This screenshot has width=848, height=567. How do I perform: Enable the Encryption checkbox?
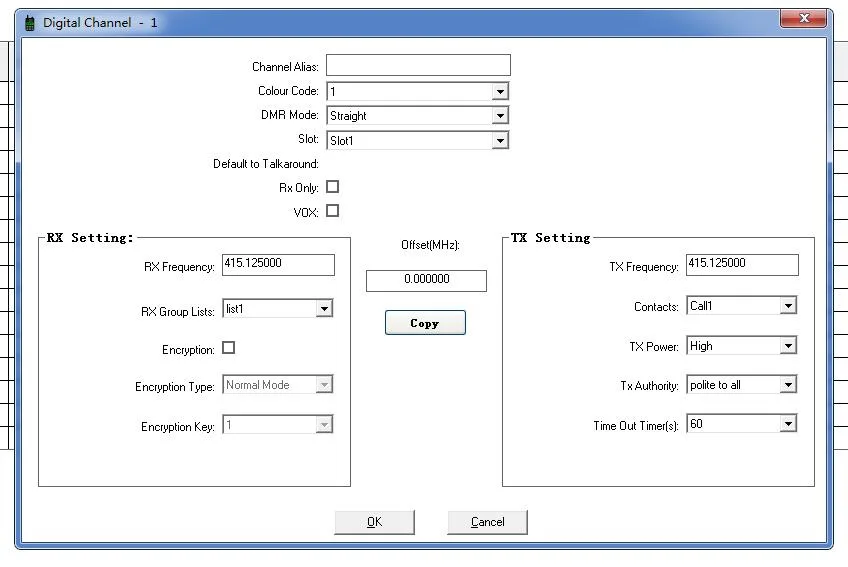click(229, 348)
